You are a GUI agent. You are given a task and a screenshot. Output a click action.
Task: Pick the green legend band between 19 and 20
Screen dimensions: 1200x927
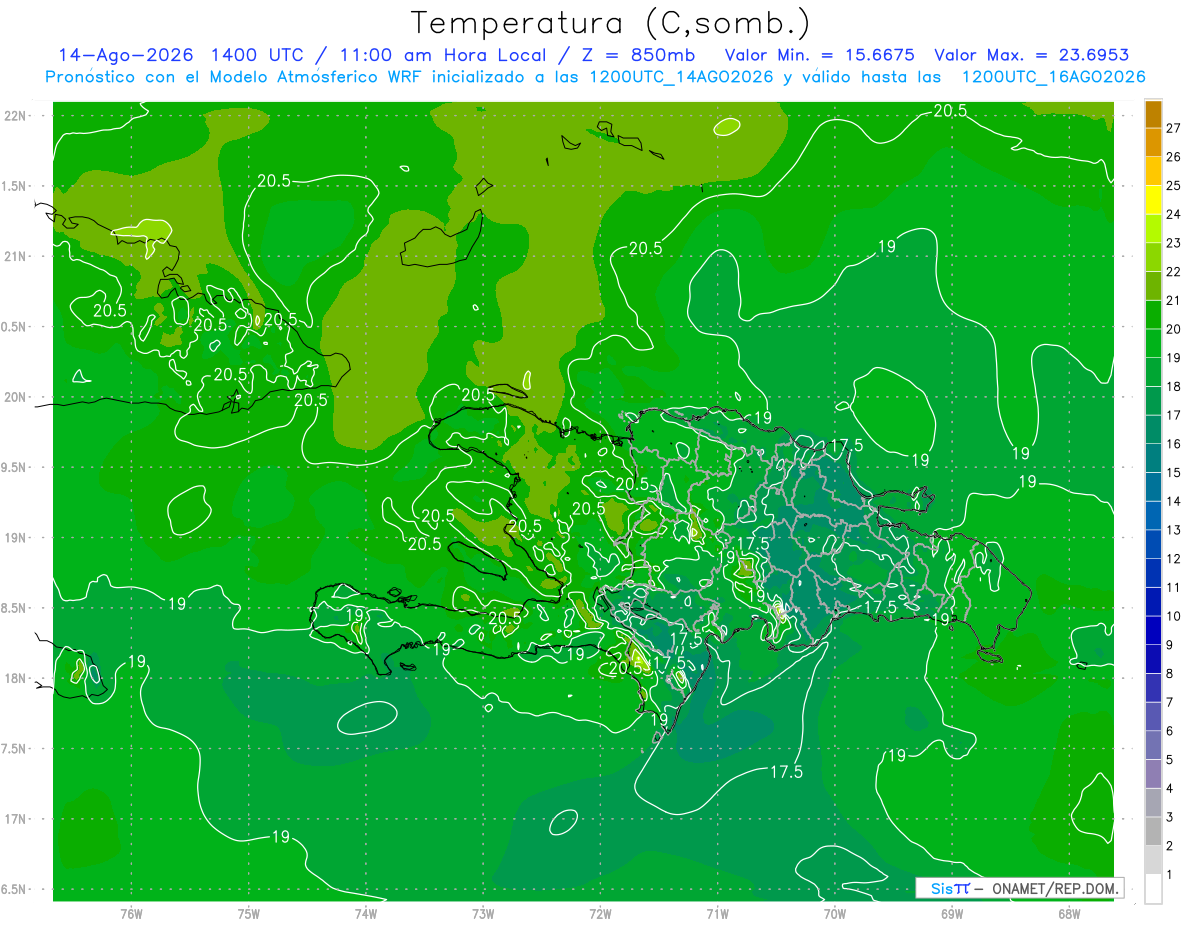pos(1153,343)
